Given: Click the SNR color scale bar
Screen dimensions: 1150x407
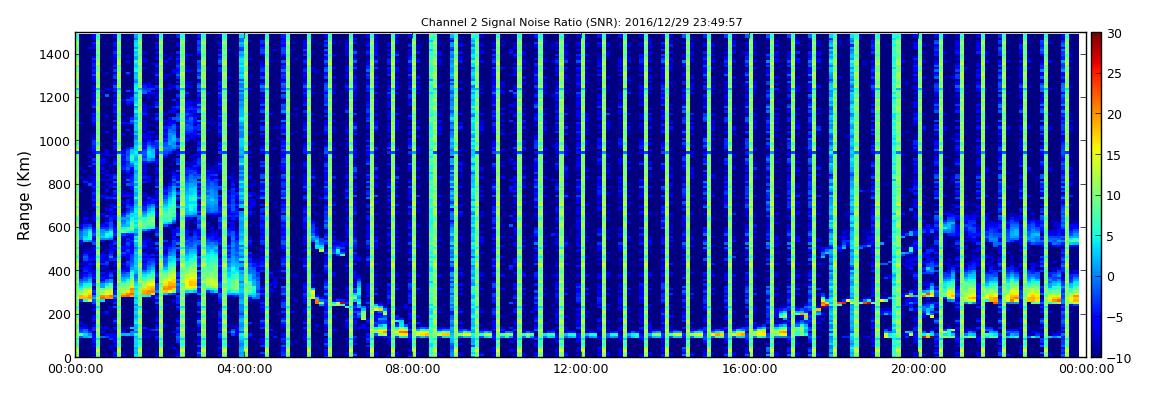Looking at the screenshot, I should [x=1096, y=195].
